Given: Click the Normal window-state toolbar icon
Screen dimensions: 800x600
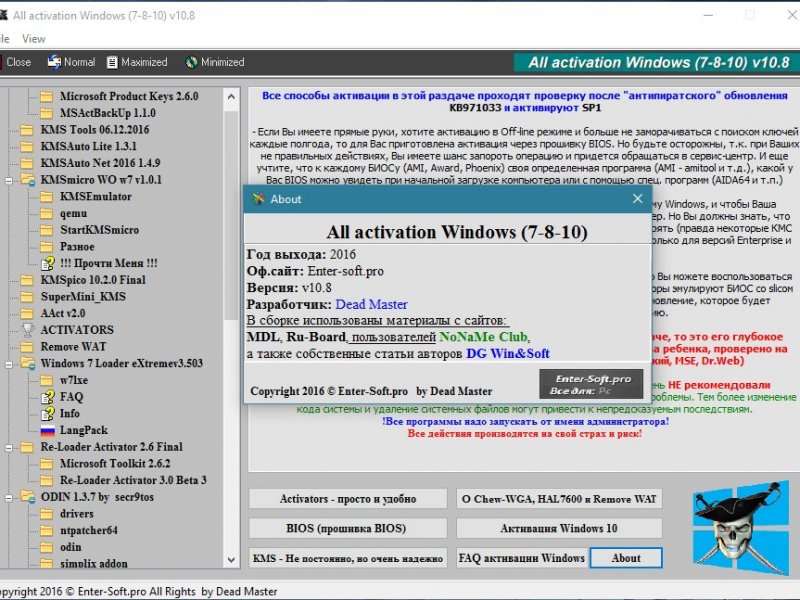Looking at the screenshot, I should point(54,62).
